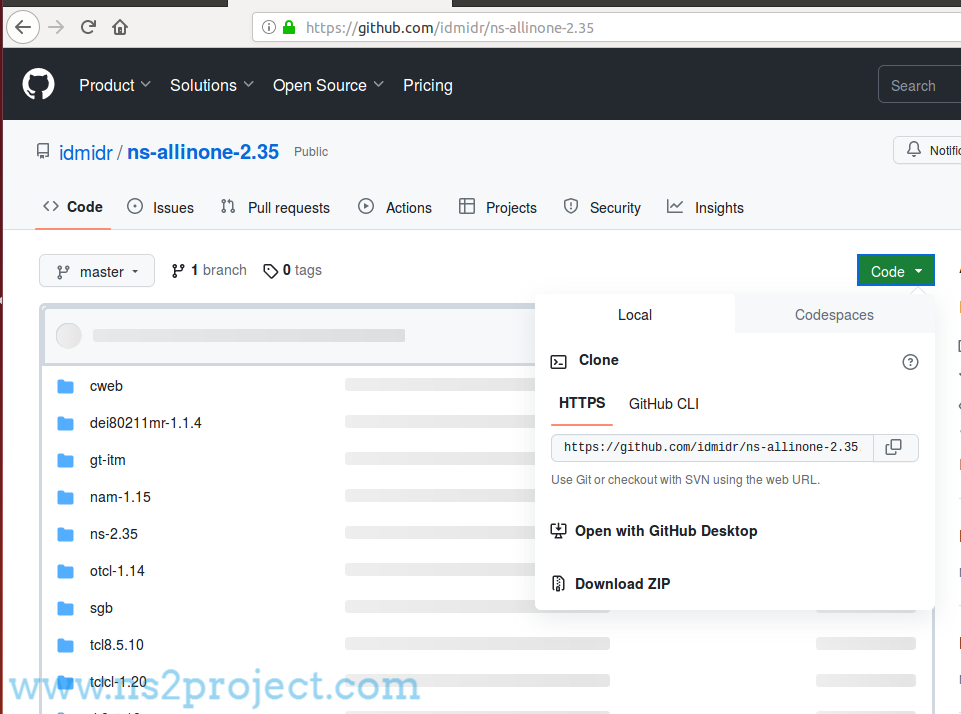Click the branch icon next to 1 branch
Image resolution: width=961 pixels, height=714 pixels.
point(178,271)
